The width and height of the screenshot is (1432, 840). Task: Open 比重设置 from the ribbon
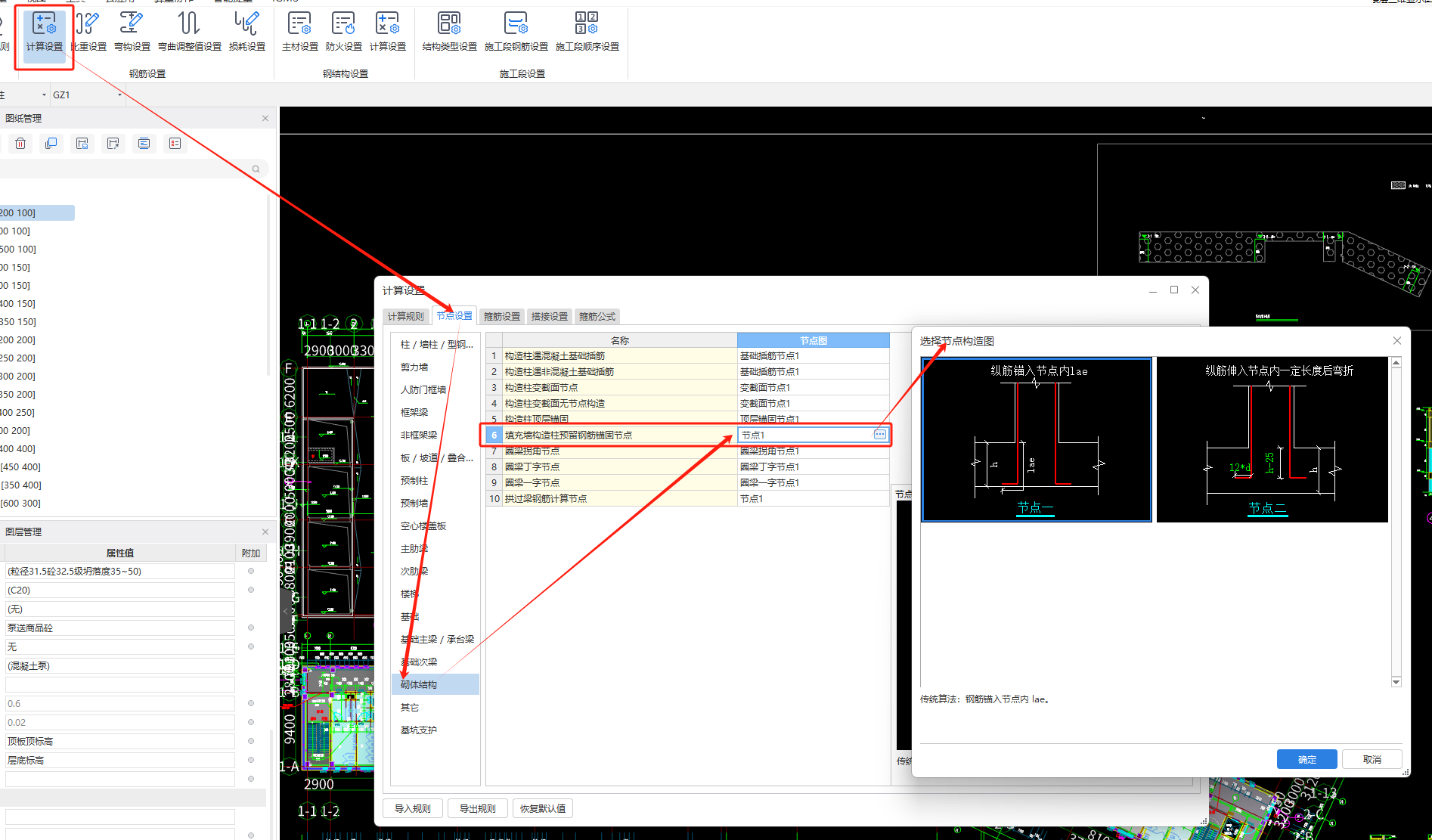click(x=88, y=32)
